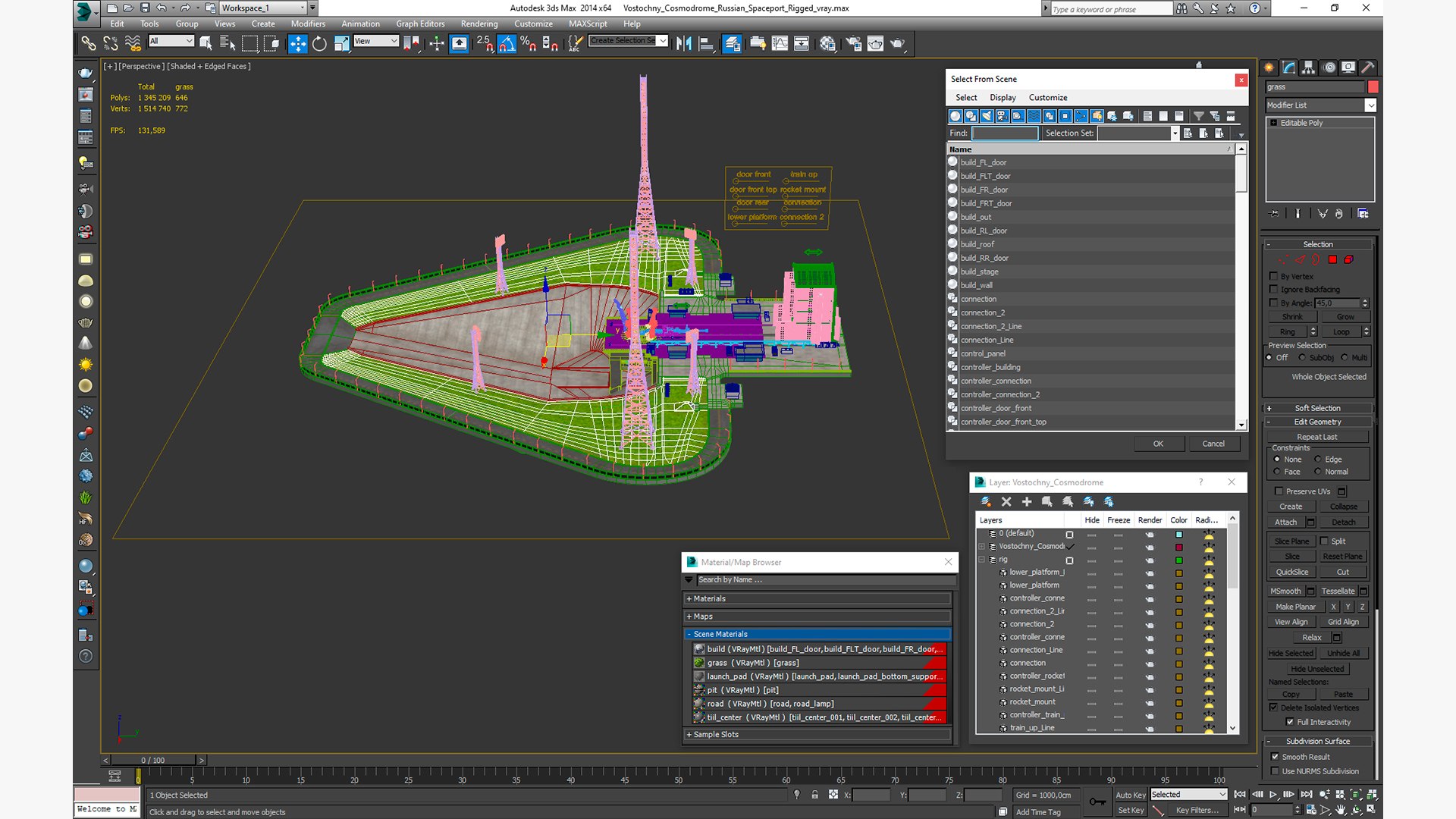This screenshot has width=1456, height=819.
Task: Click the Unlink Selection icon
Action: click(111, 43)
